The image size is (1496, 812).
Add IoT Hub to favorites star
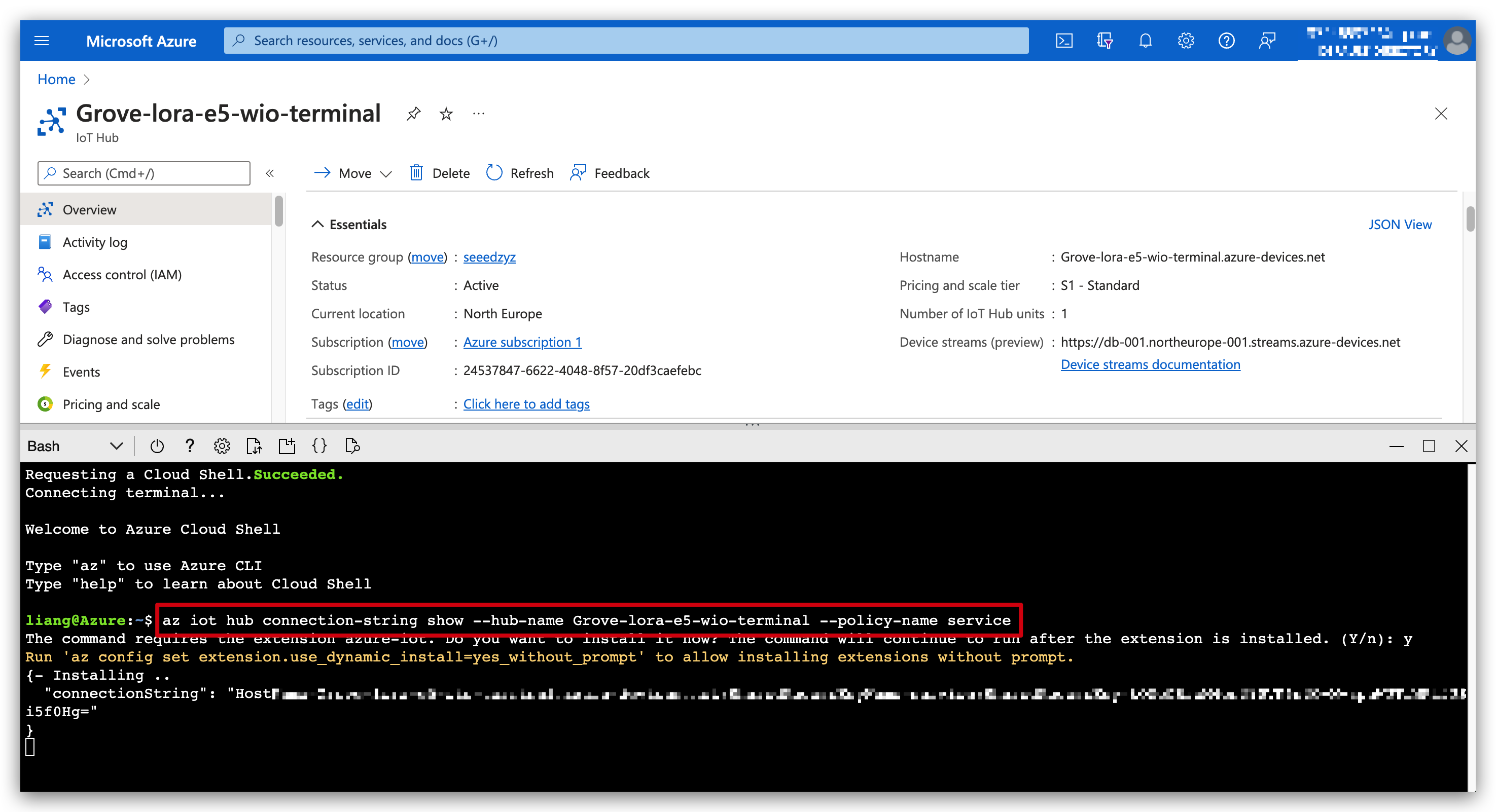[x=446, y=114]
